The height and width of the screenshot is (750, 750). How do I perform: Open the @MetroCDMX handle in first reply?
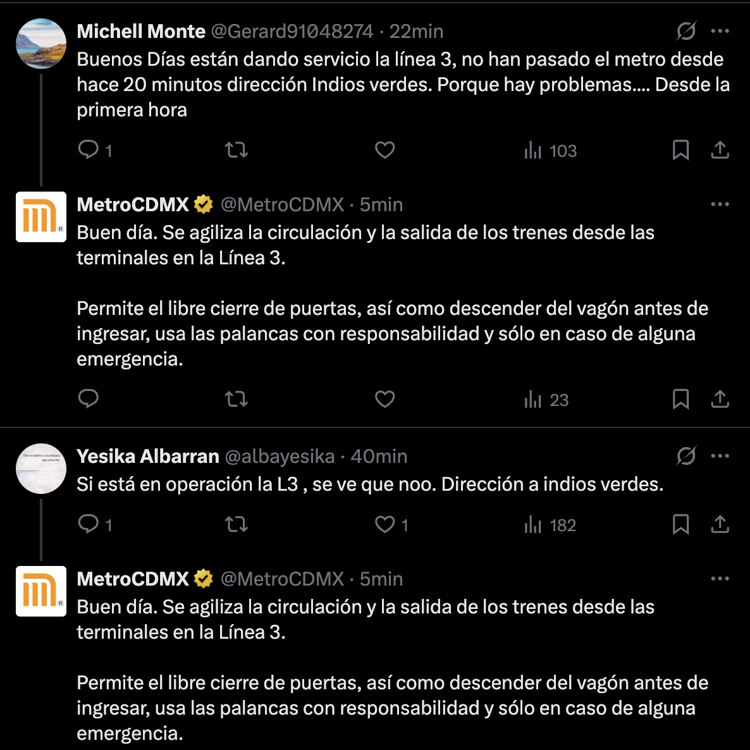point(281,205)
